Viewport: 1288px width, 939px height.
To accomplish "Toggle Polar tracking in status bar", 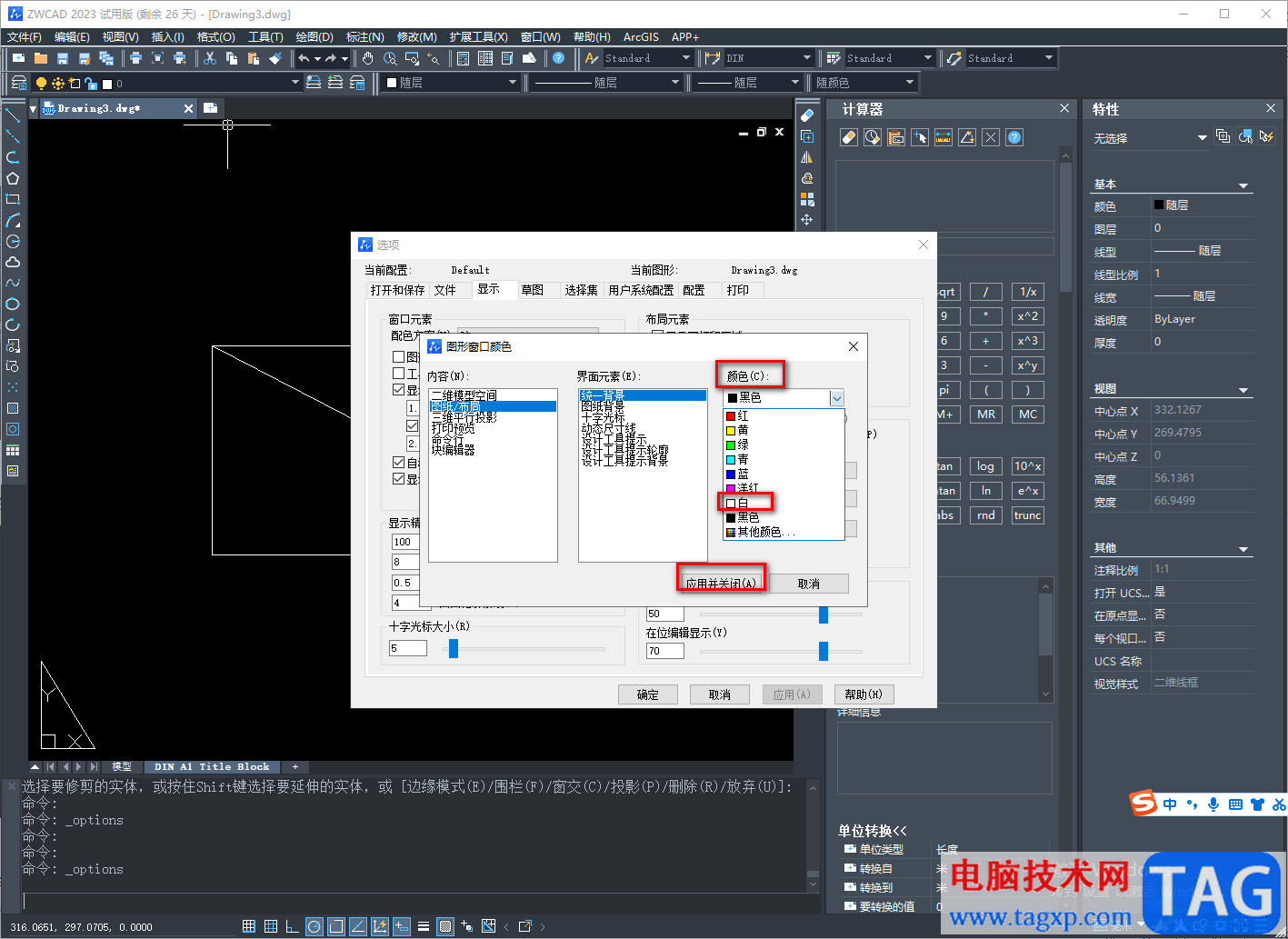I will 315,926.
